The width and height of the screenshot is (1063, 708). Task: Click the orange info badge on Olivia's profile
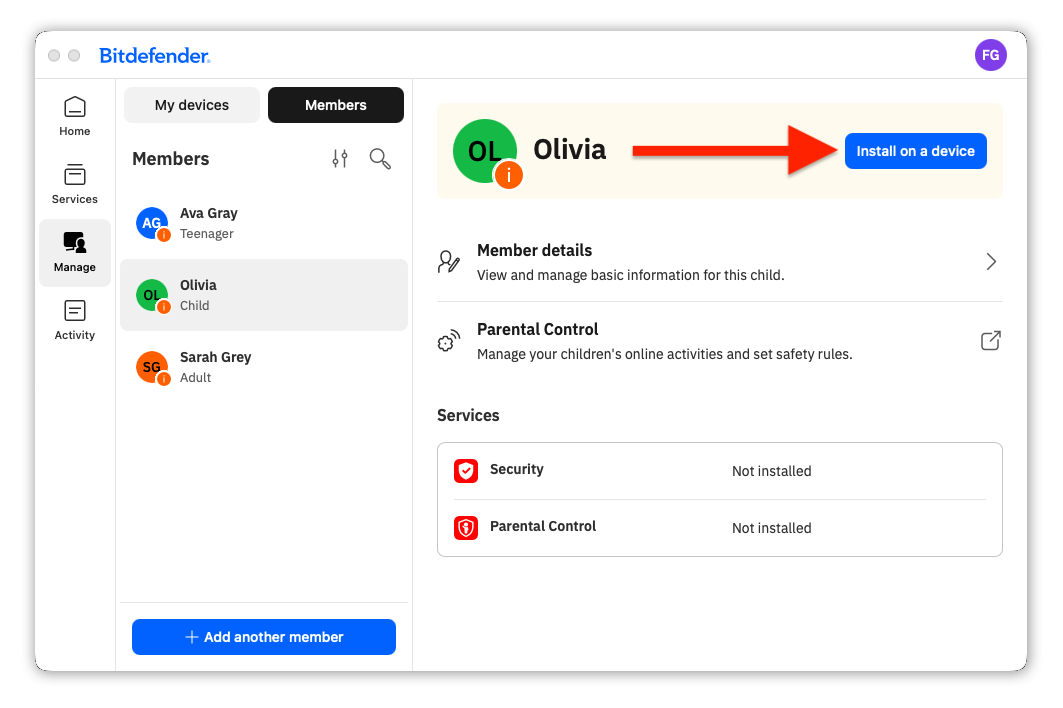508,175
